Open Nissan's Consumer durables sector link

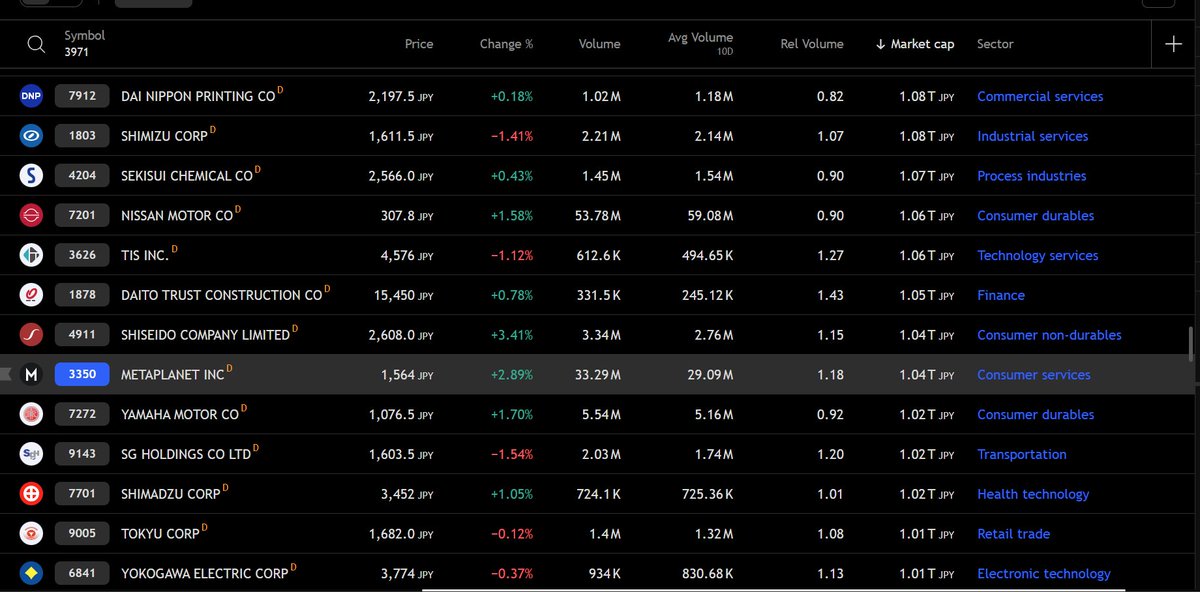[x=1035, y=216]
